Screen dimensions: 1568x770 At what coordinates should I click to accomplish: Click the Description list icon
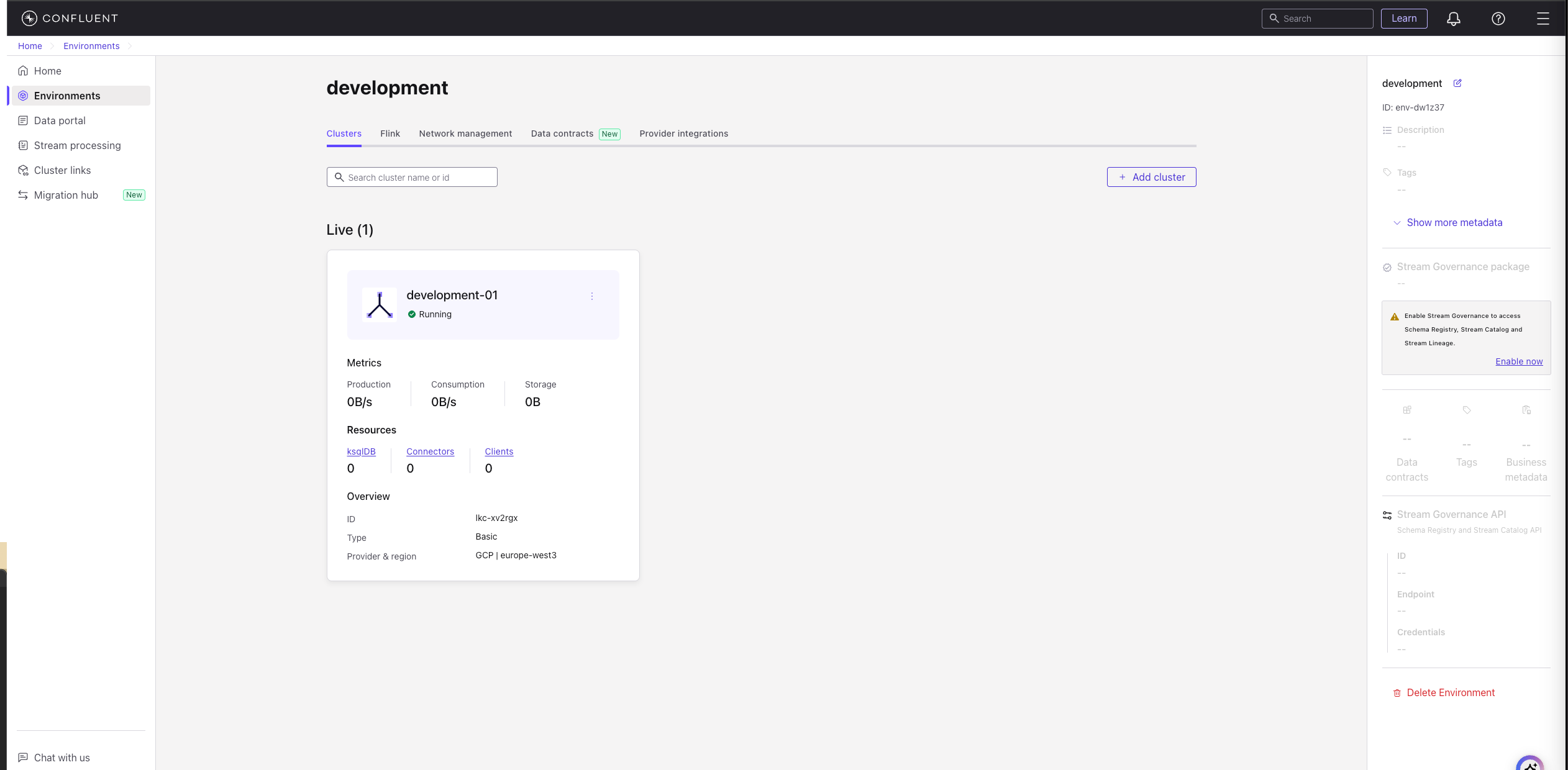click(x=1387, y=130)
